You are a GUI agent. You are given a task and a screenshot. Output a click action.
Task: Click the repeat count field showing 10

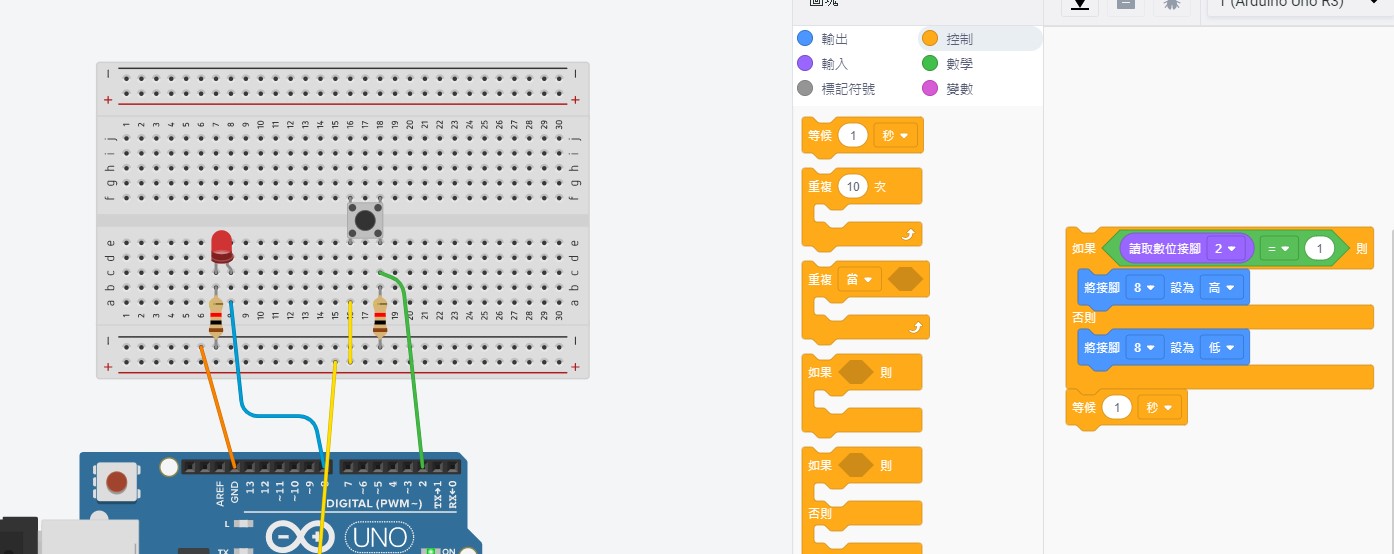click(852, 187)
